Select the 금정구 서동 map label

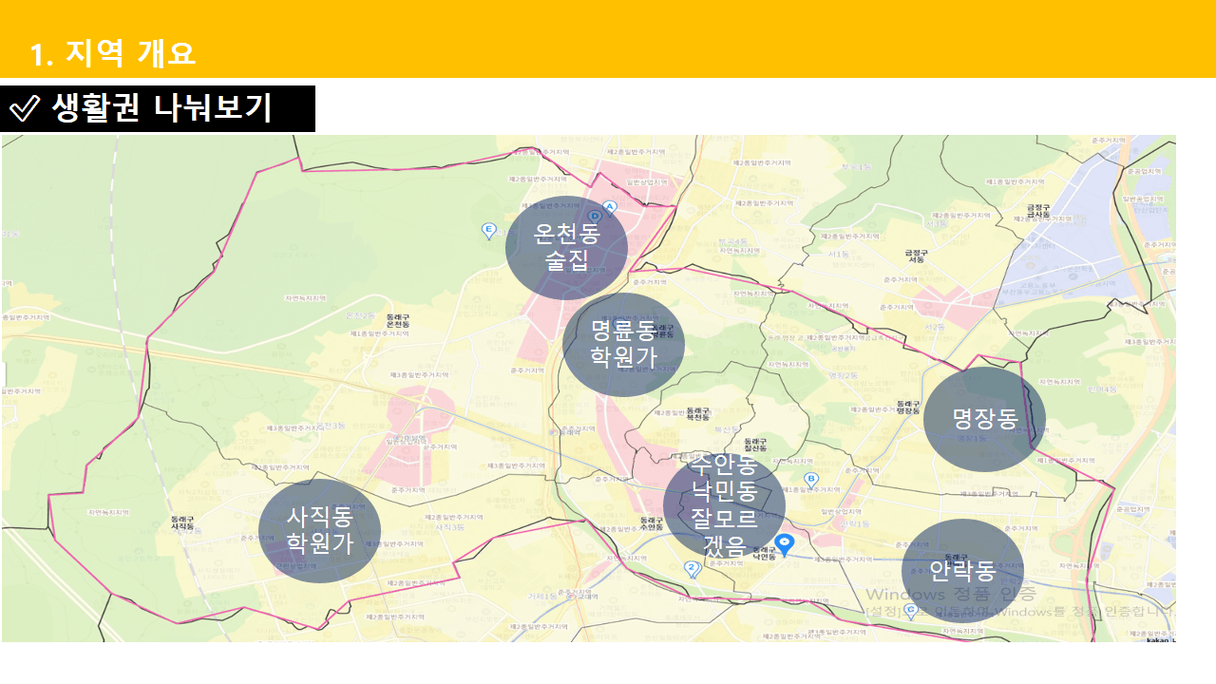tap(917, 256)
